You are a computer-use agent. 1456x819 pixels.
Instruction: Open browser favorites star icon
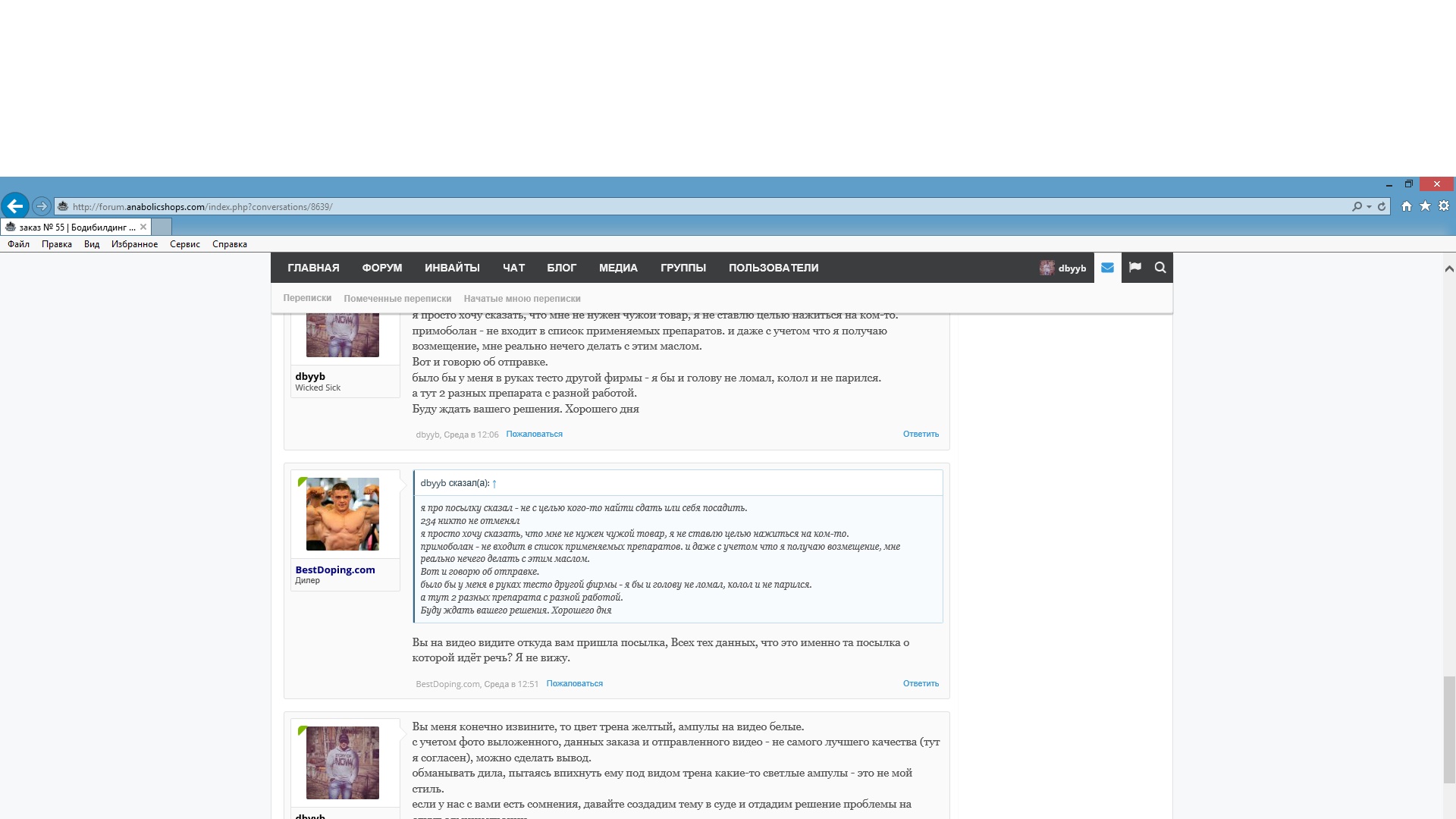click(x=1426, y=206)
